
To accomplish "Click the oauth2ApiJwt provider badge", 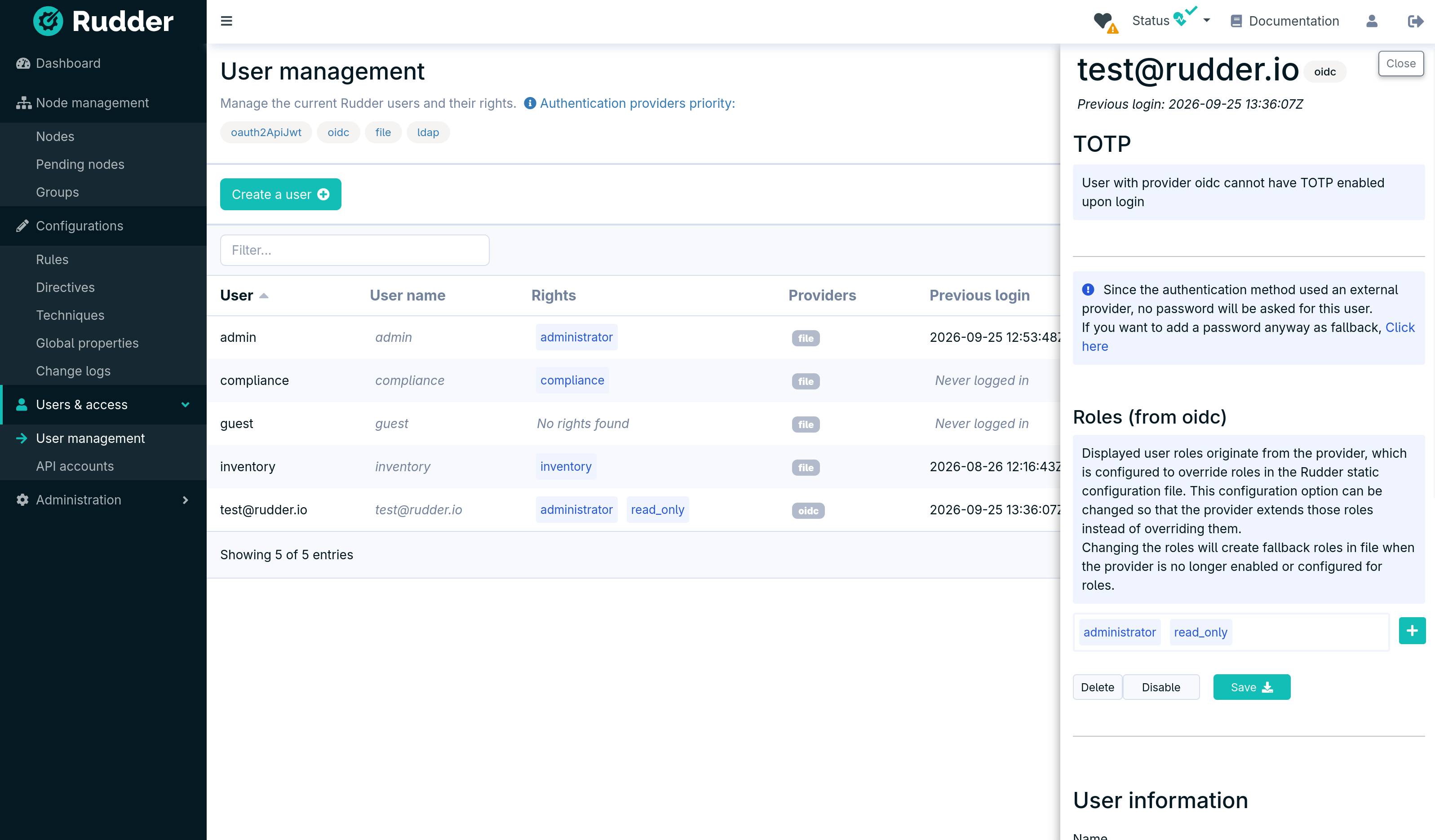I will [266, 132].
